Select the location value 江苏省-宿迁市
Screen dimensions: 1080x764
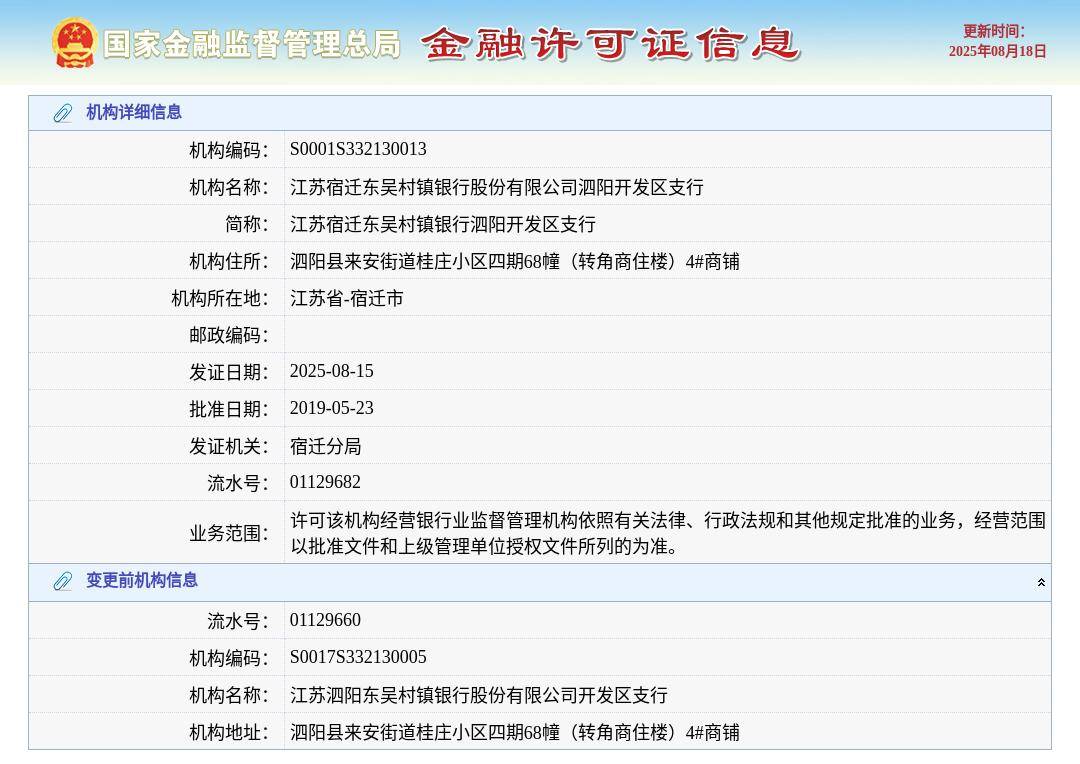pyautogui.click(x=346, y=298)
